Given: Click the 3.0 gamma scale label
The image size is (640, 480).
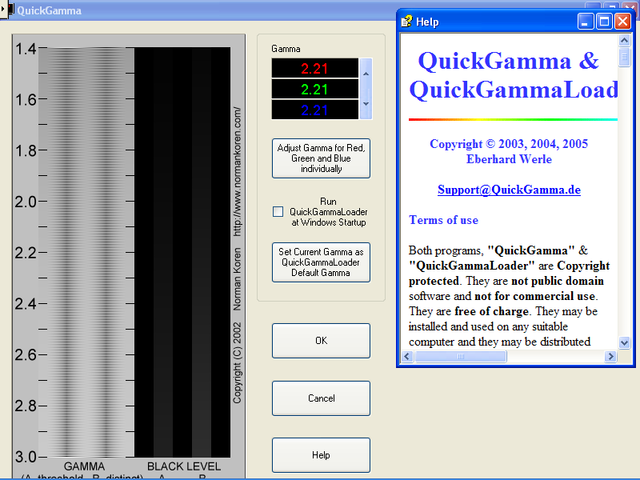Looking at the screenshot, I should (x=26, y=457).
